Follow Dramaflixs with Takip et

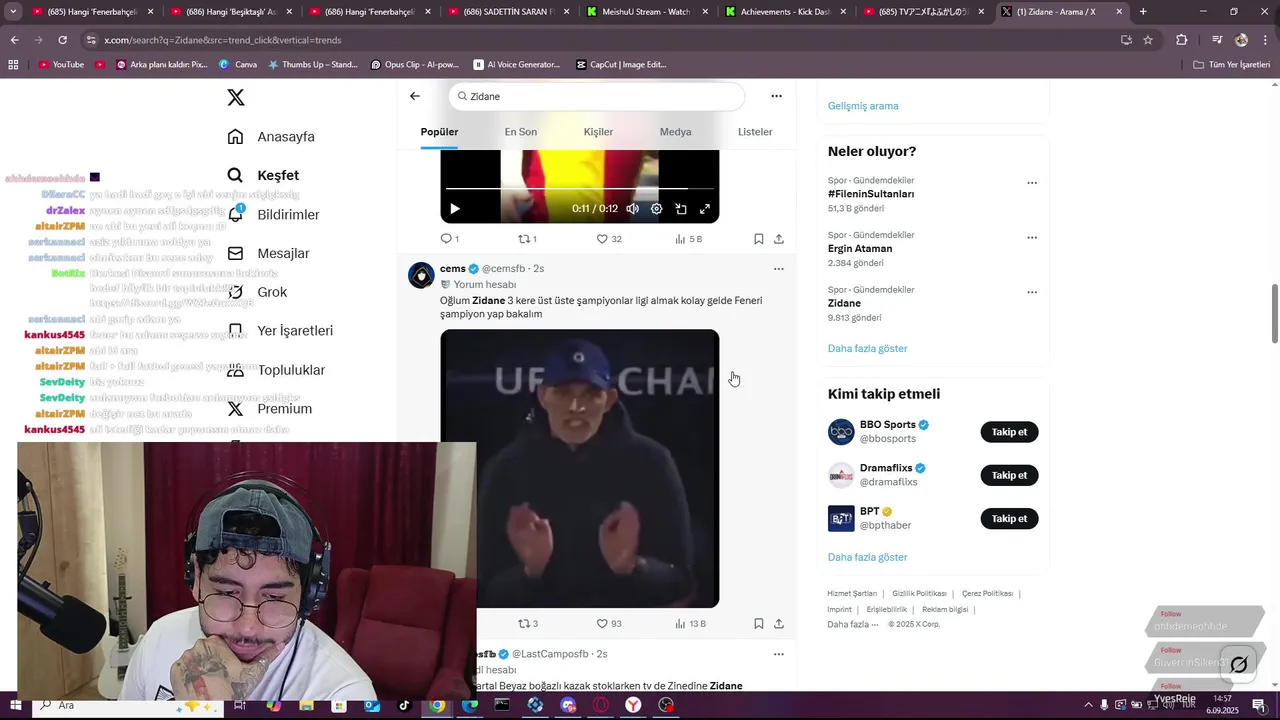point(1009,475)
